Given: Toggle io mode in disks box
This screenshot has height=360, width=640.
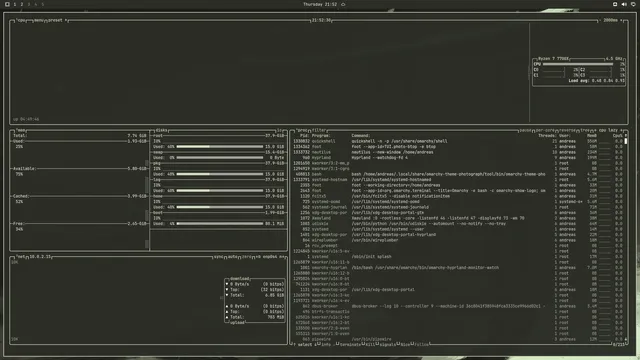Looking at the screenshot, I should pyautogui.click(x=280, y=130).
